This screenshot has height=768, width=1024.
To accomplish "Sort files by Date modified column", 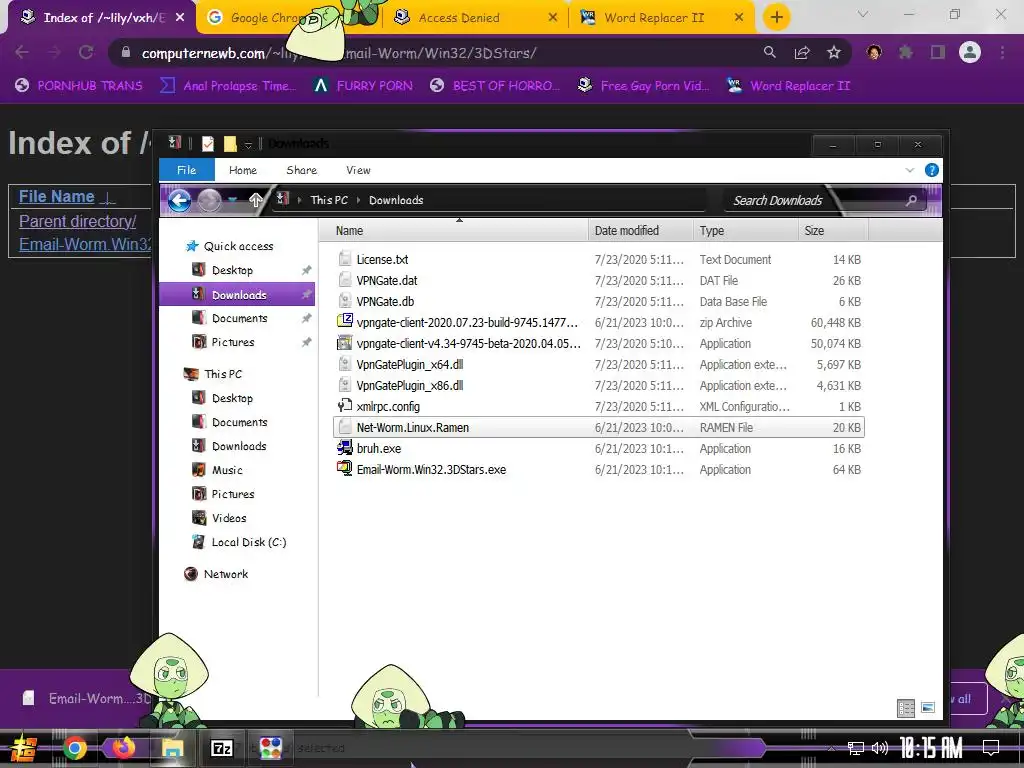I will tap(640, 231).
